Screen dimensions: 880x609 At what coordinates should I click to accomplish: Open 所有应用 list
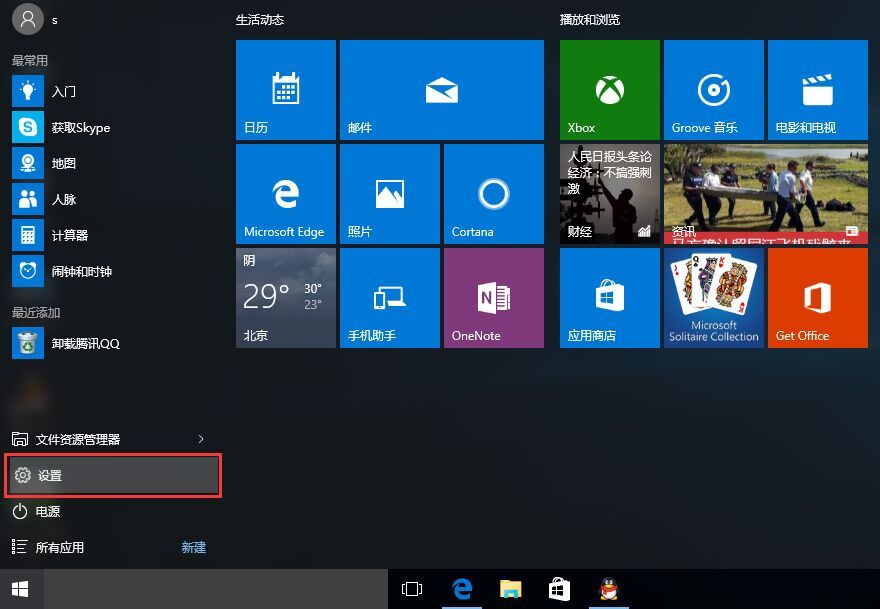60,547
